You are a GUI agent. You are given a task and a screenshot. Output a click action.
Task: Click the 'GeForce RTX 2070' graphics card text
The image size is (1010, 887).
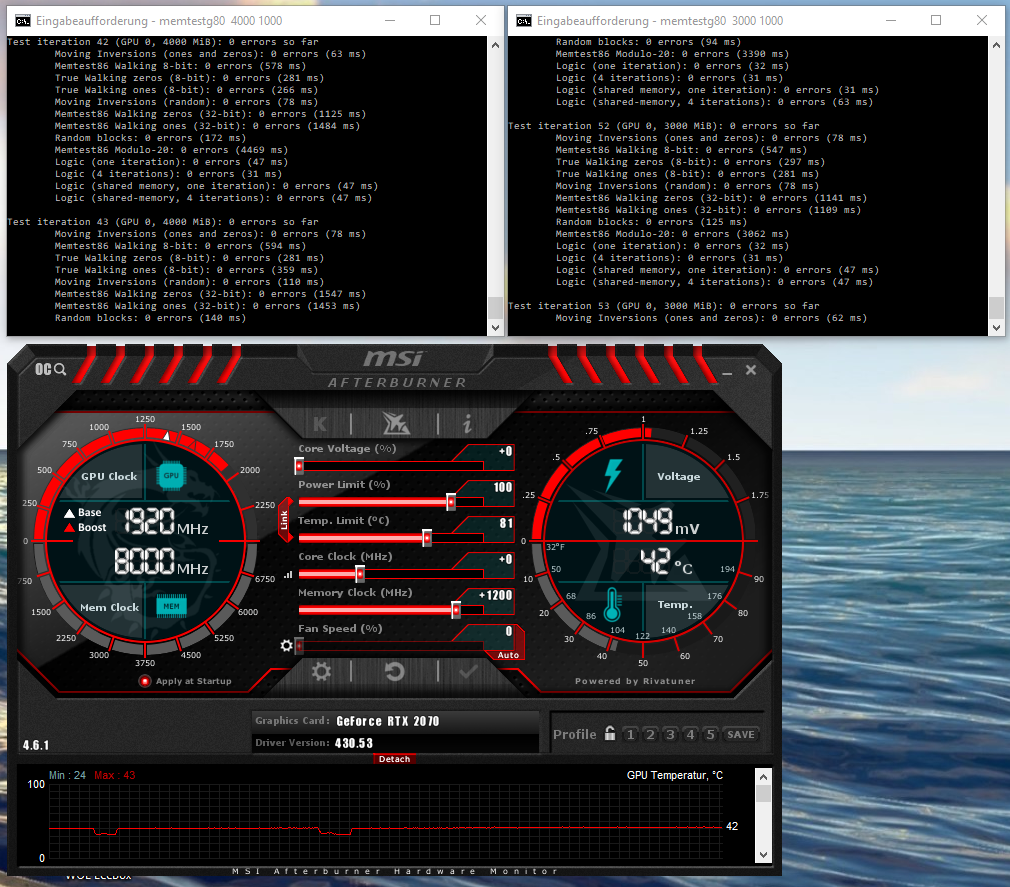tap(388, 721)
